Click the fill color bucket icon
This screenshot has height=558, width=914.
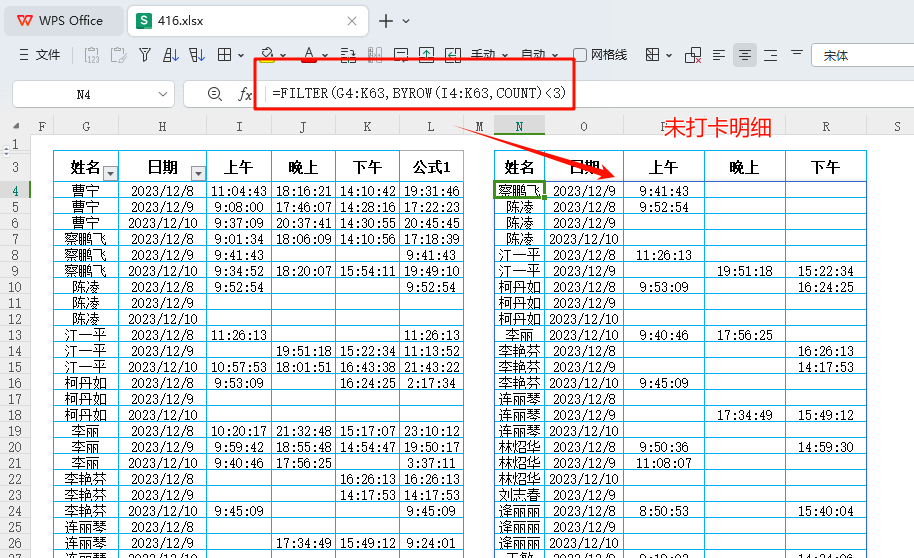click(267, 55)
